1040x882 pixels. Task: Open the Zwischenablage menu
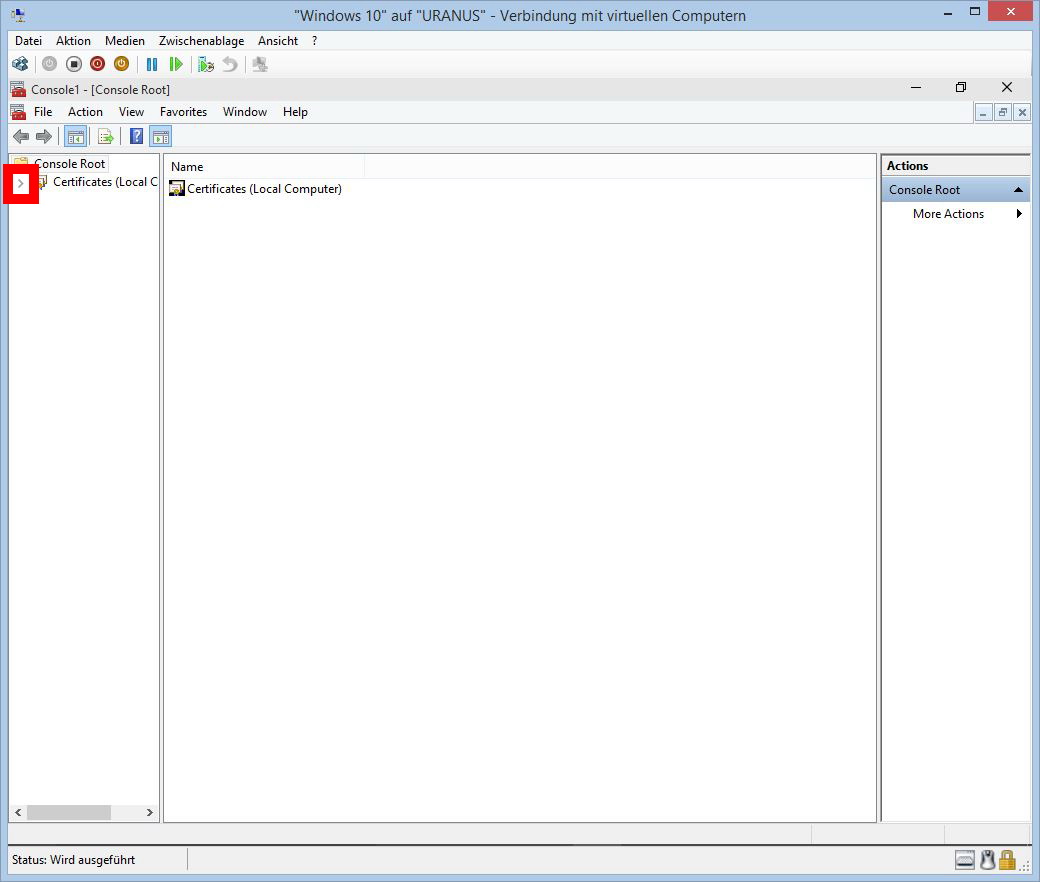click(201, 41)
